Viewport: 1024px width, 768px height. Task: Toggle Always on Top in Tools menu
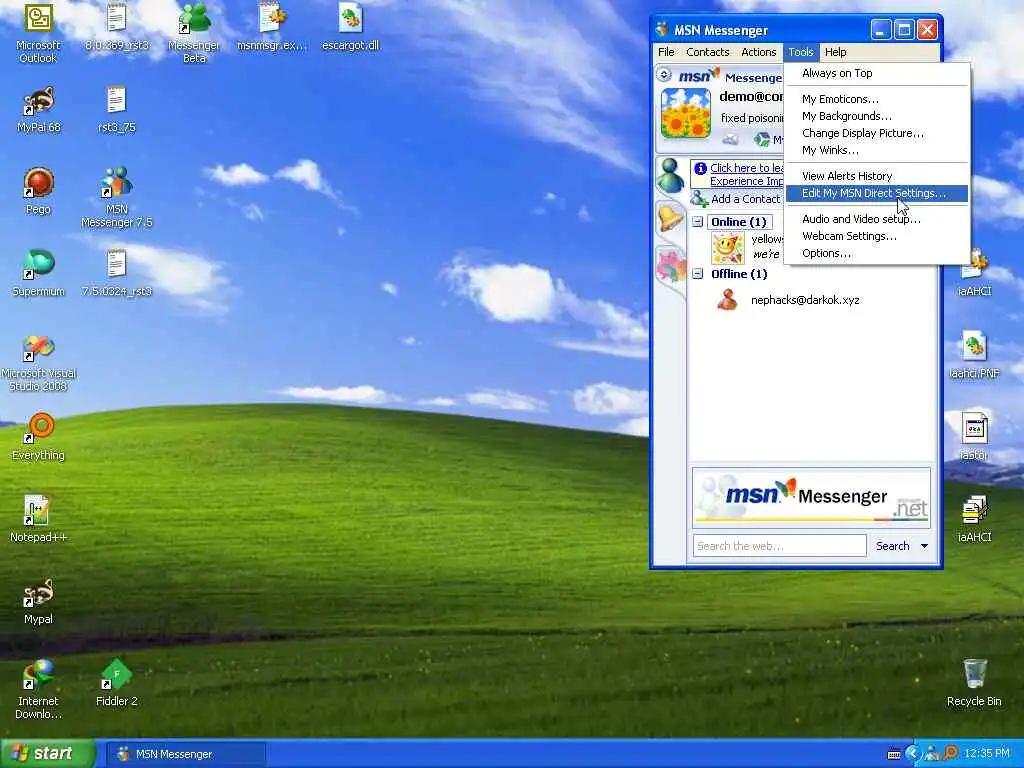(x=876, y=73)
